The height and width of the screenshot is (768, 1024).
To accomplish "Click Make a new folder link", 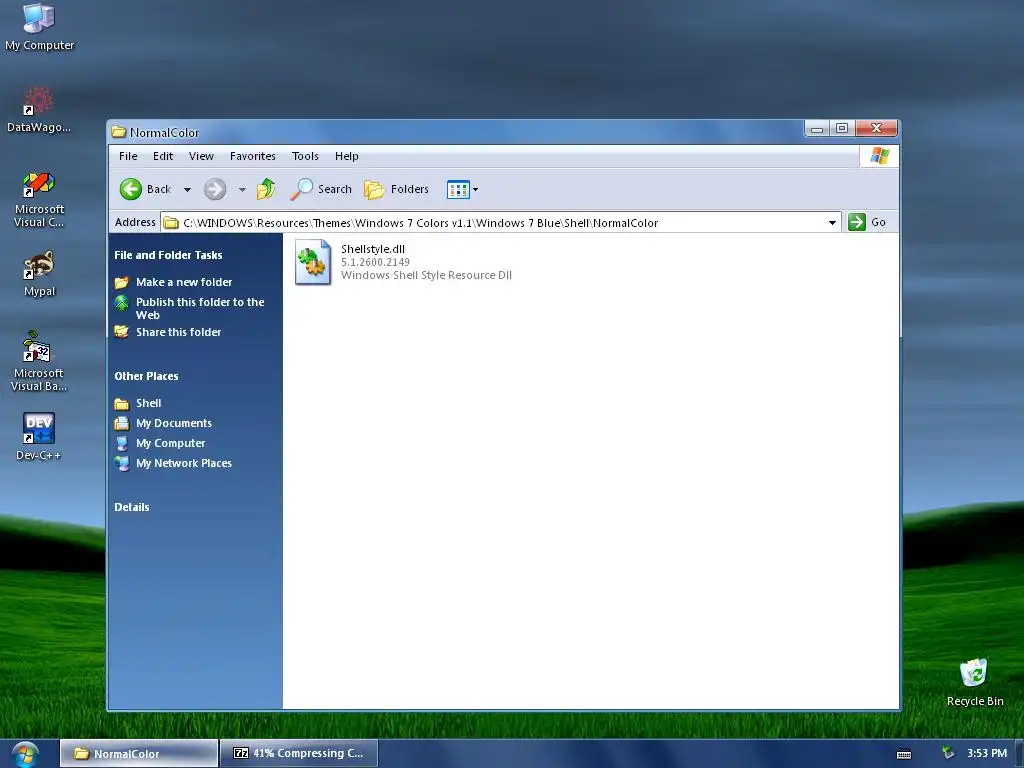I will point(184,282).
